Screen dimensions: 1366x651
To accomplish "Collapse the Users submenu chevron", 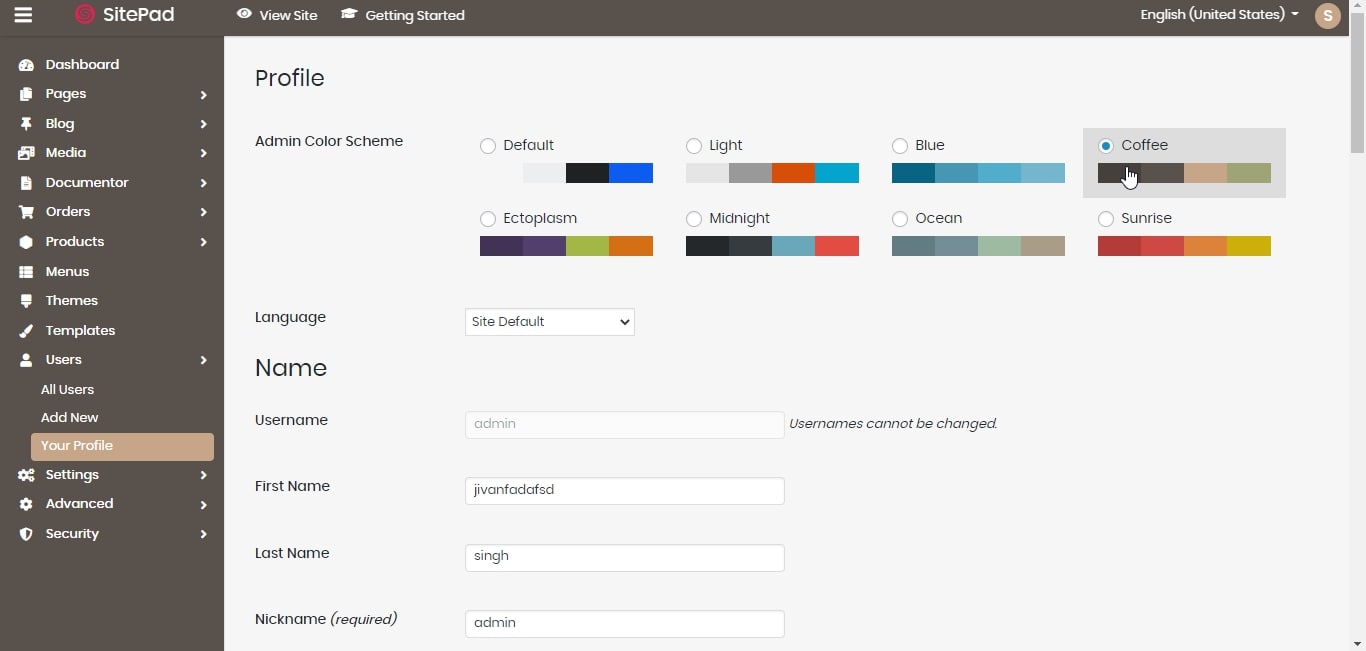I will coord(203,360).
